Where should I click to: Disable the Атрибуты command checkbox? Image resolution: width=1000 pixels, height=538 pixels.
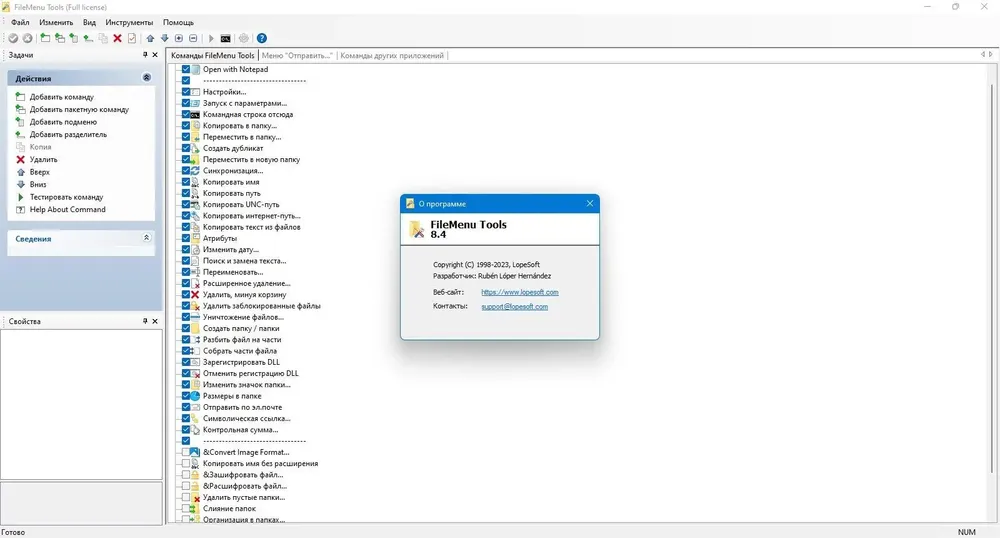pos(186,238)
